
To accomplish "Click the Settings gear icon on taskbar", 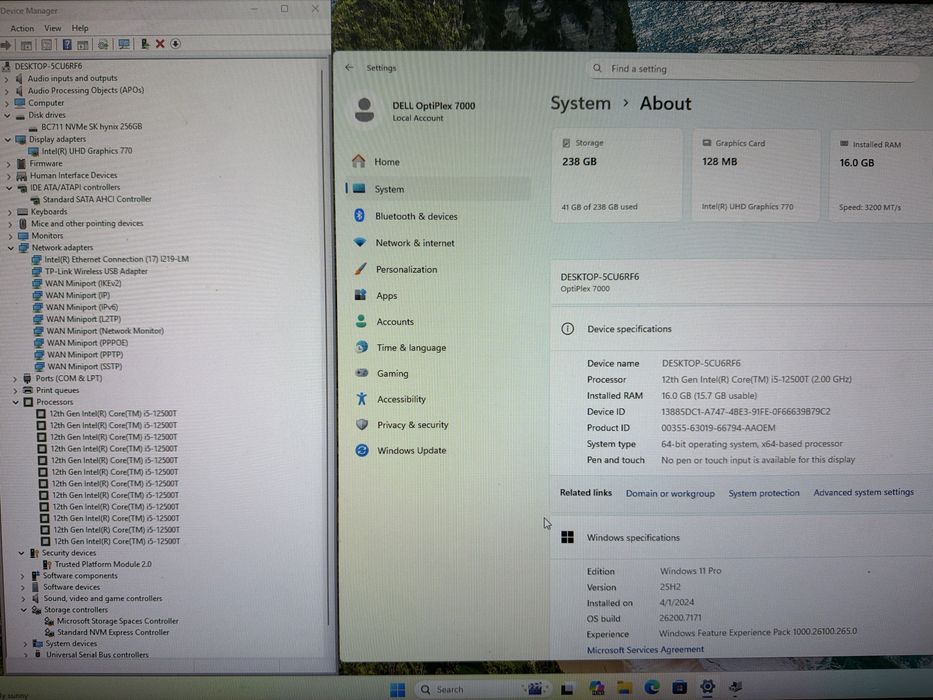I will (707, 687).
